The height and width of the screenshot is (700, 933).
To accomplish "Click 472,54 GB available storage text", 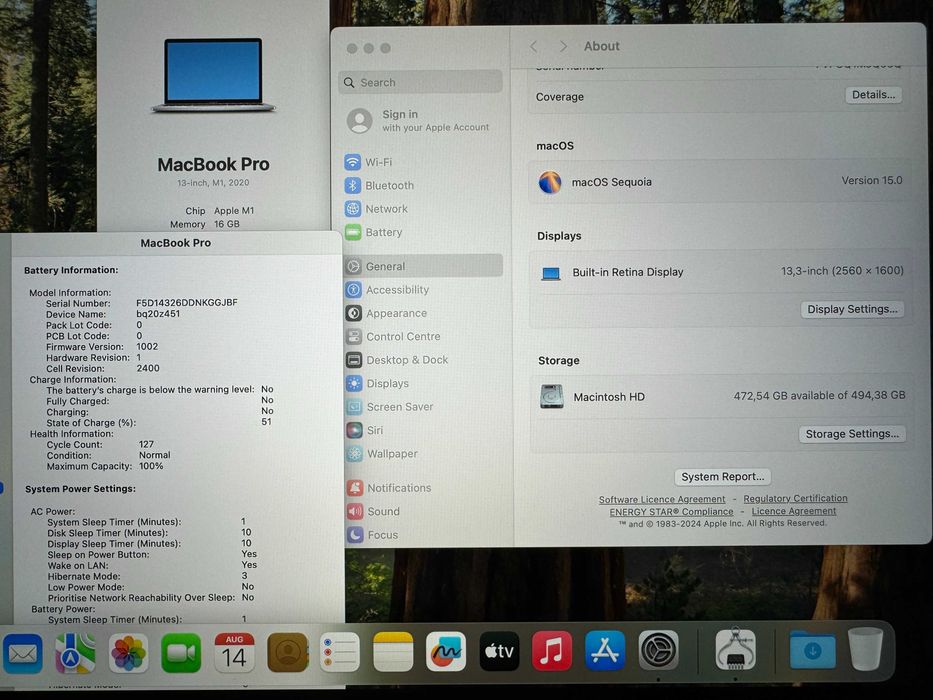I will click(x=819, y=396).
